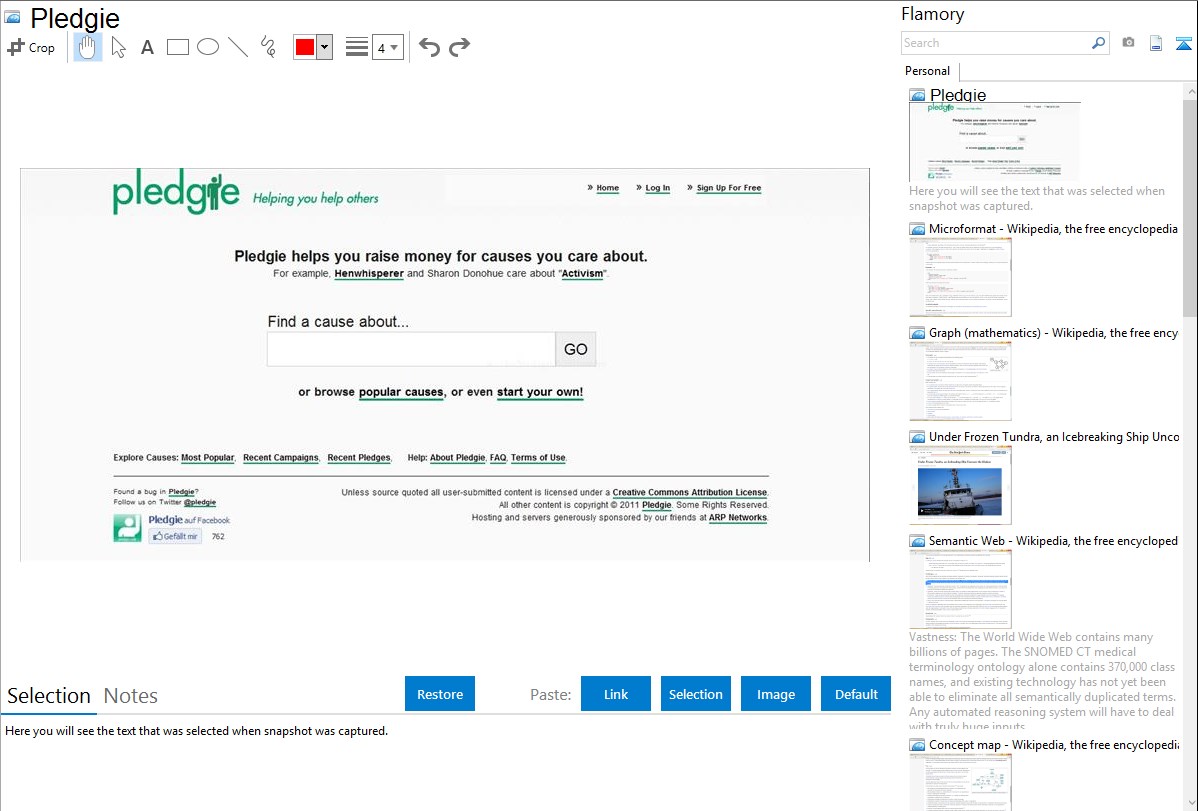Click the icon beside Under Frozen Tundra title
This screenshot has height=811, width=1198.
pyautogui.click(x=917, y=436)
